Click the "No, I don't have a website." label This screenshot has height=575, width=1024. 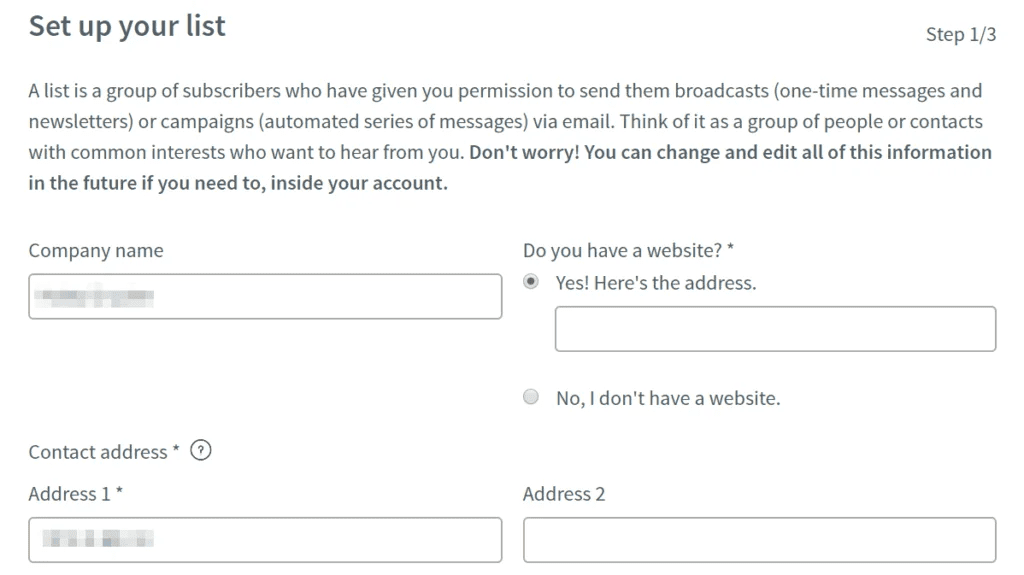pyautogui.click(x=668, y=398)
